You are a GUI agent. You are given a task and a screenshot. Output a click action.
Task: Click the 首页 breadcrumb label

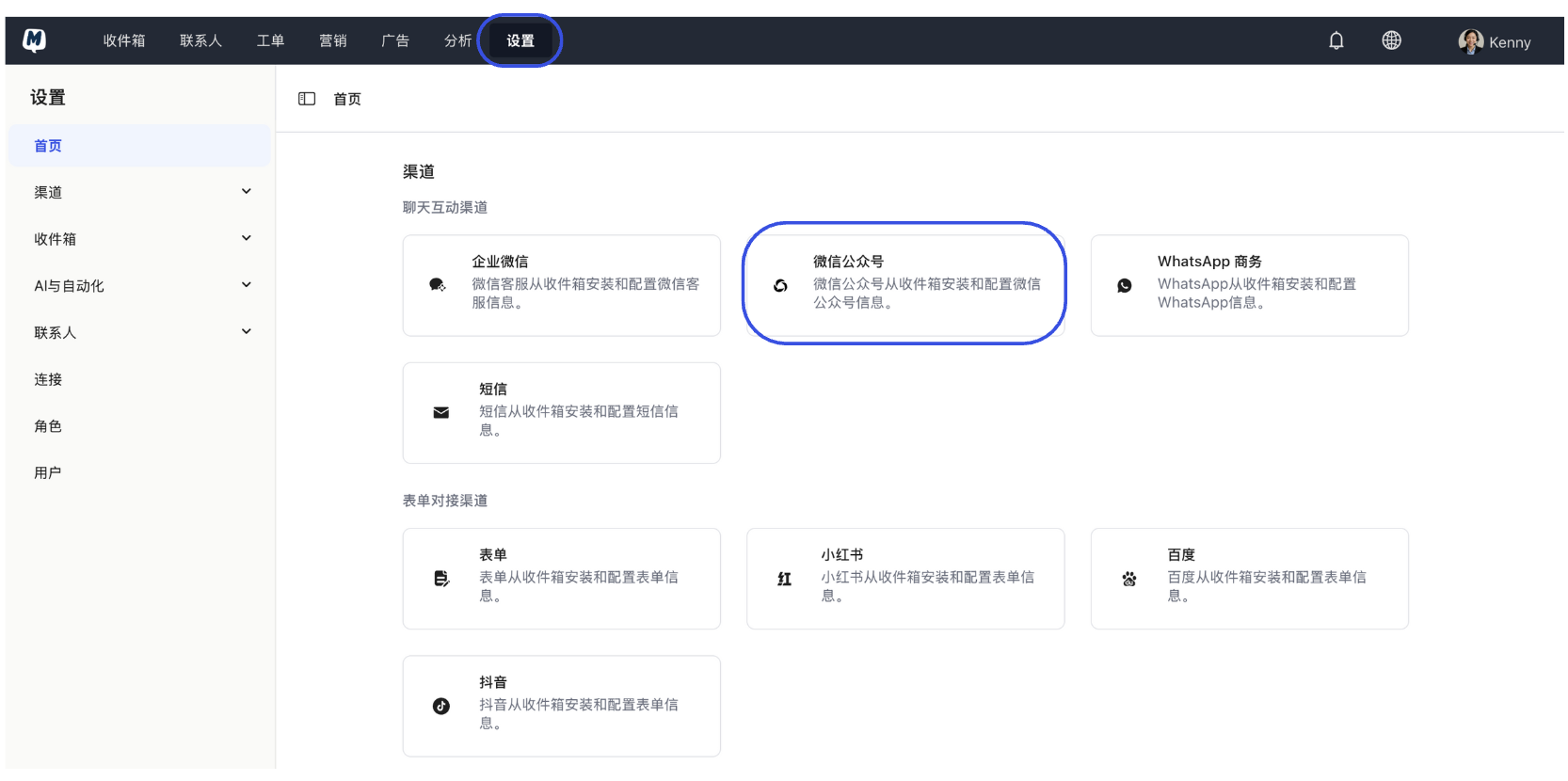pos(347,99)
